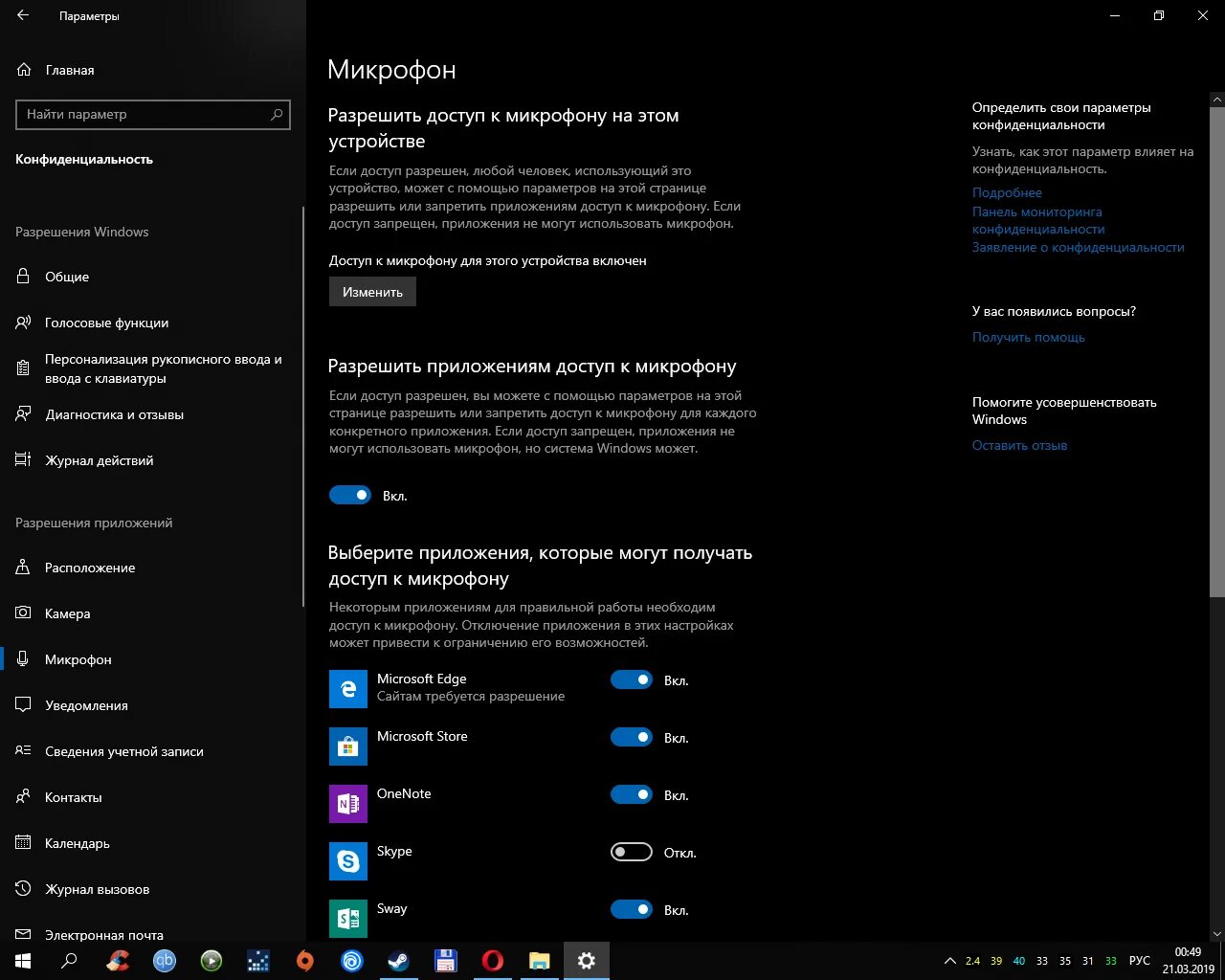Open the Контакты people icon
This screenshot has width=1225, height=980.
pos(23,797)
